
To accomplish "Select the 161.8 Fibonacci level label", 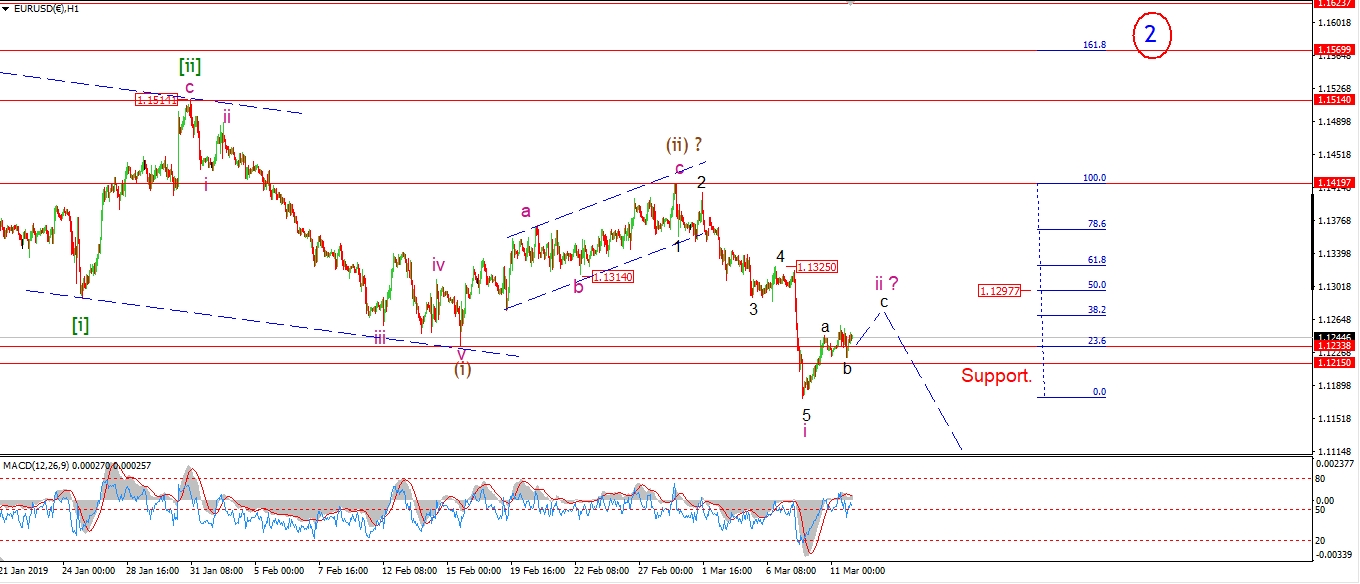I will coord(1094,45).
